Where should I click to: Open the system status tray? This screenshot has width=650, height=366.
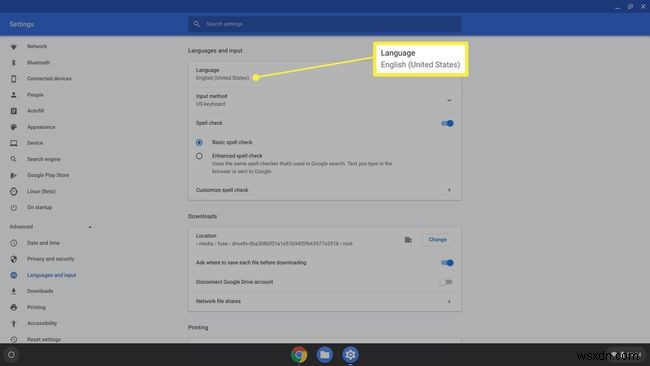click(x=626, y=355)
